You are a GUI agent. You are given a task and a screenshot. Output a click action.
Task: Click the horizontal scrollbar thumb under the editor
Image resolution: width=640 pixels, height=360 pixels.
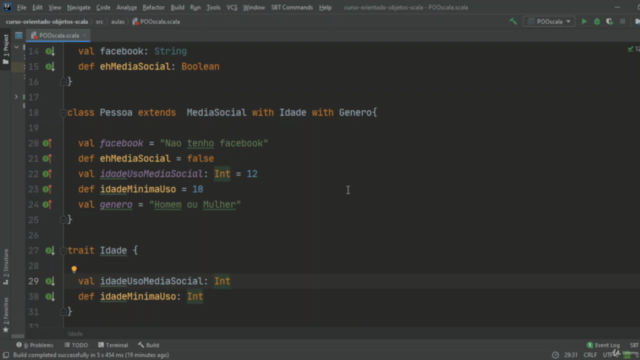click(x=18, y=336)
